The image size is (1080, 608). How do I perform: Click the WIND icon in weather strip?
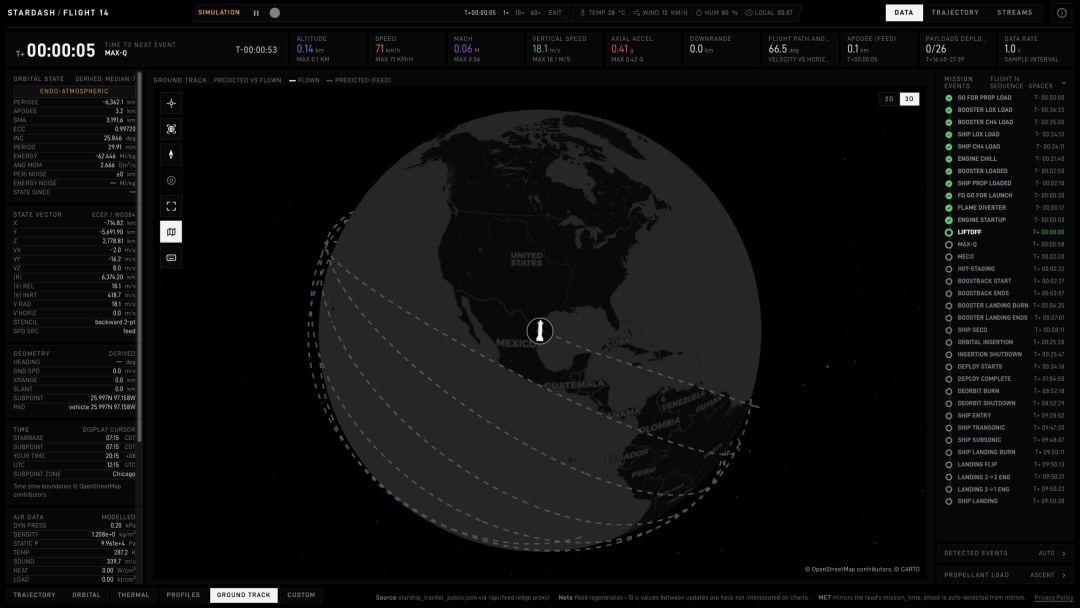[x=636, y=13]
